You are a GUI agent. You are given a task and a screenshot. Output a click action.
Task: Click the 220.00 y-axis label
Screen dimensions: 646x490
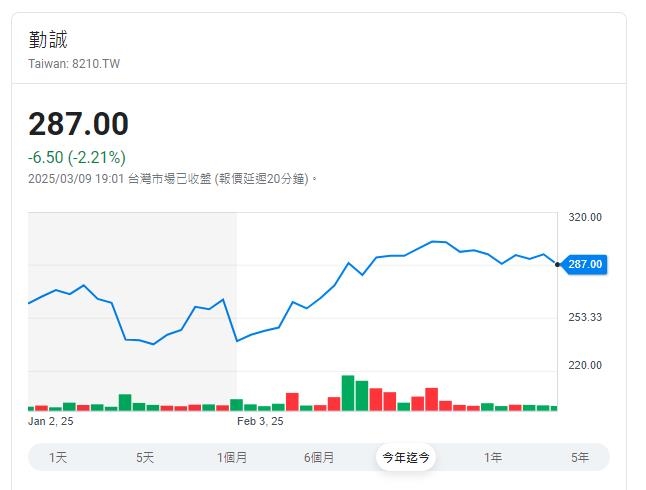click(x=584, y=365)
